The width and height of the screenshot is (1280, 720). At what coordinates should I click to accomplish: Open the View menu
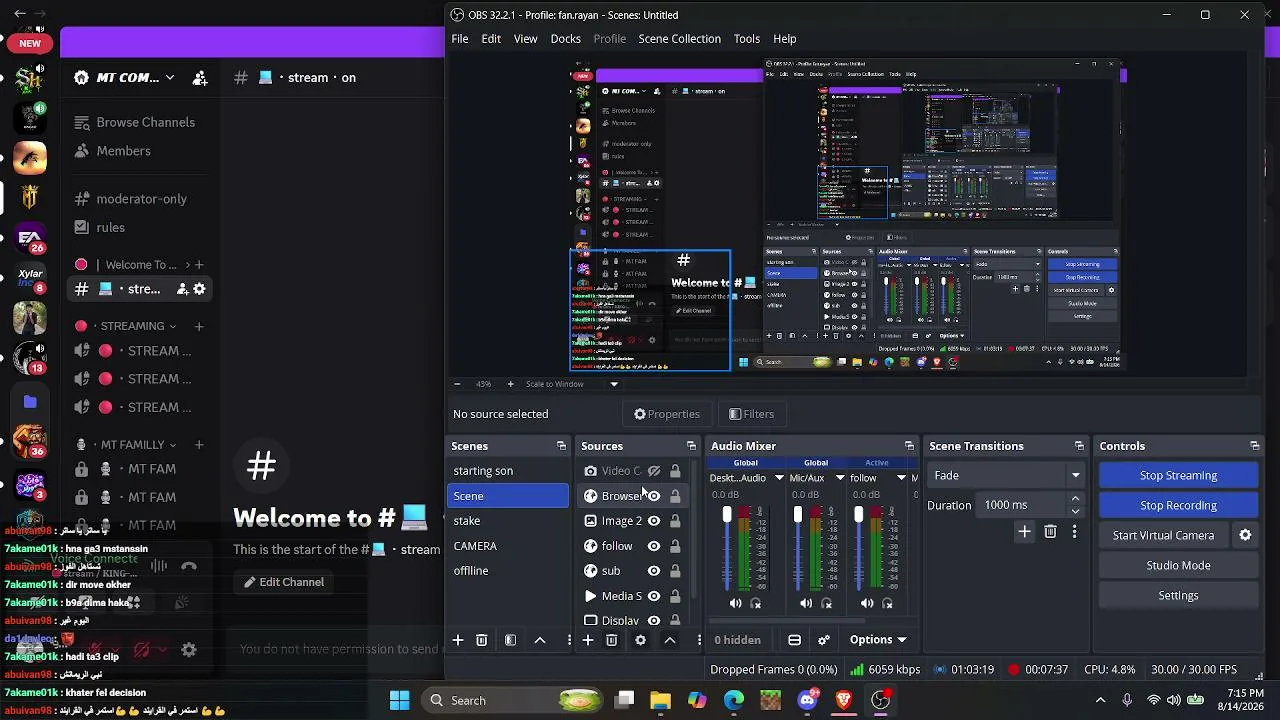(x=526, y=39)
